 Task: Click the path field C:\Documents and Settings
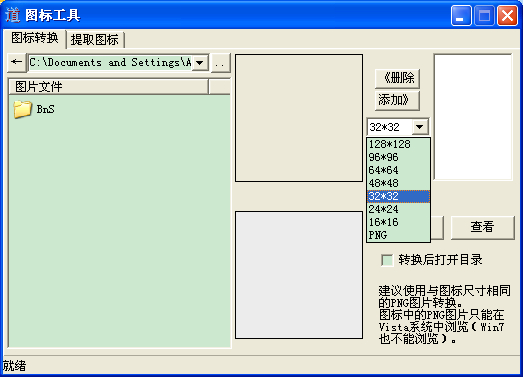110,62
